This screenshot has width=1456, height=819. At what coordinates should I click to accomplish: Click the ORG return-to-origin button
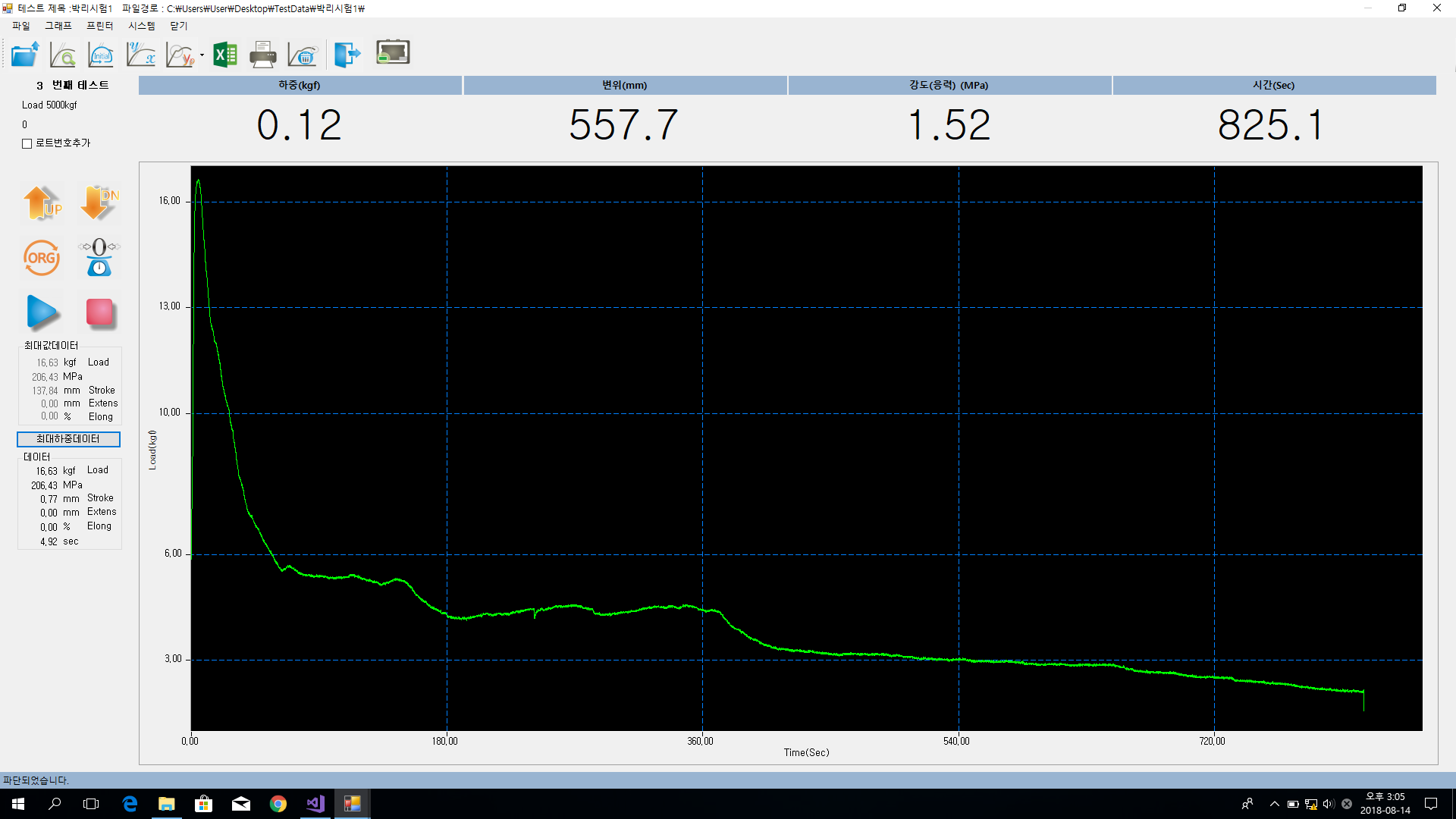point(42,258)
